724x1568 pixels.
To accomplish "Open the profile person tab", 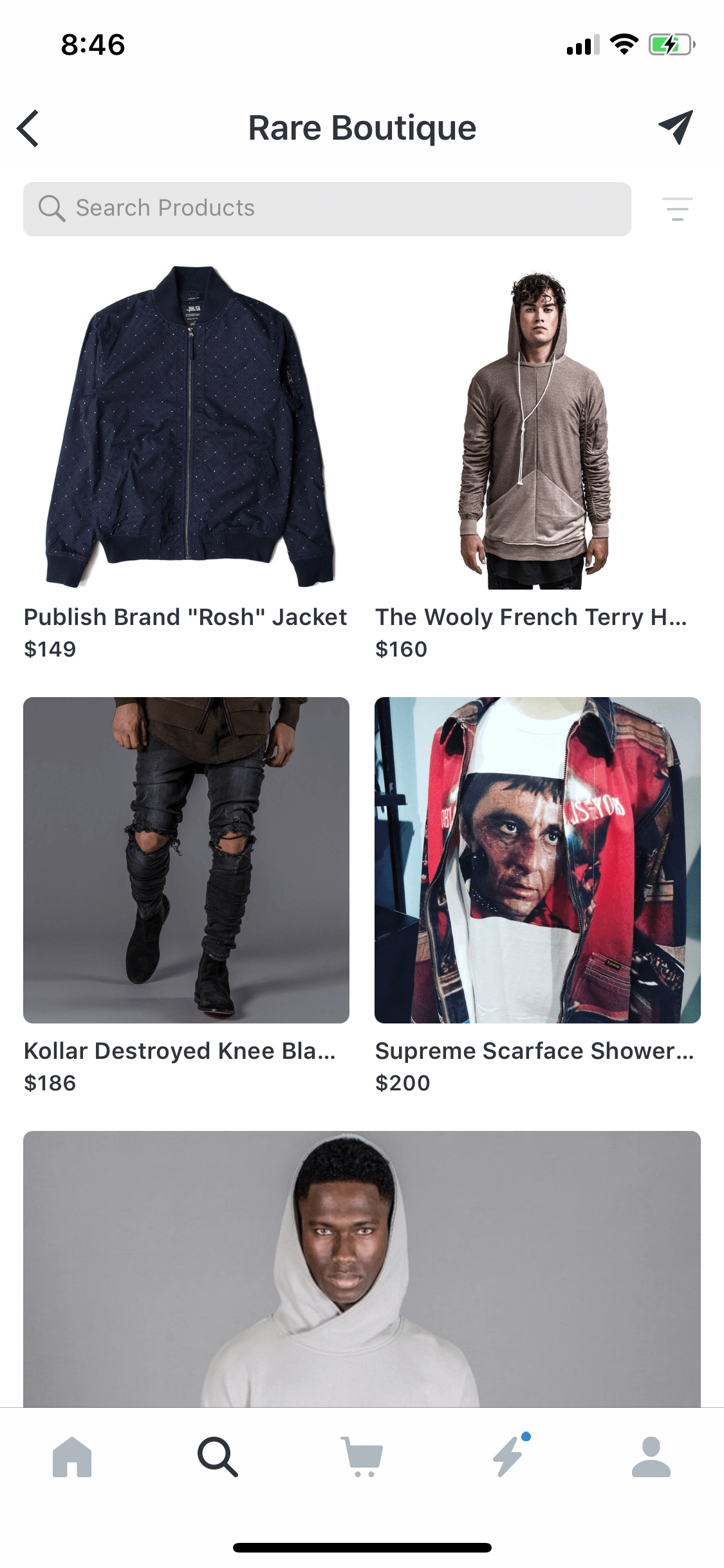I will point(651,1457).
